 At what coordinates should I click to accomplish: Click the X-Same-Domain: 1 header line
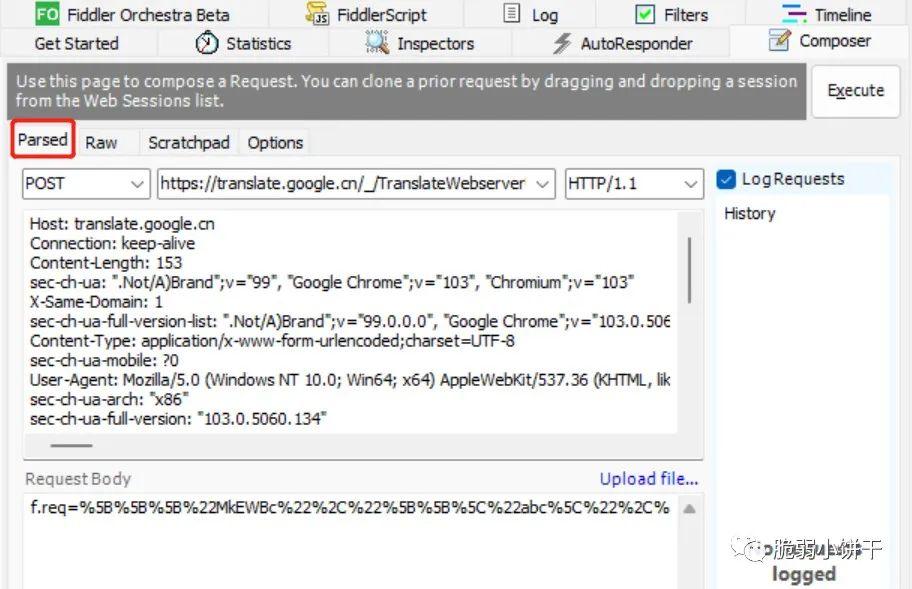(x=96, y=302)
